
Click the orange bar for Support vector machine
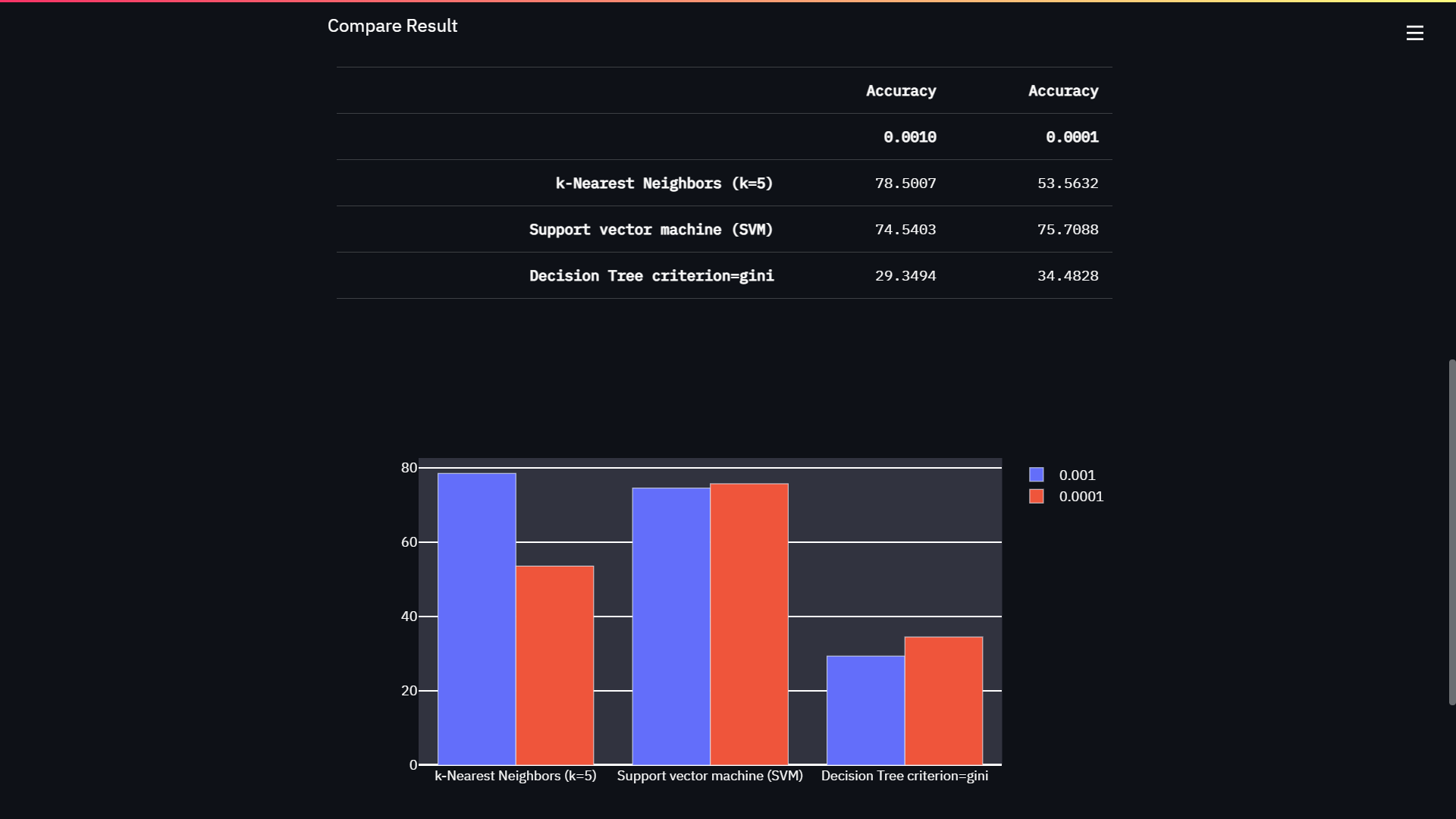748,622
